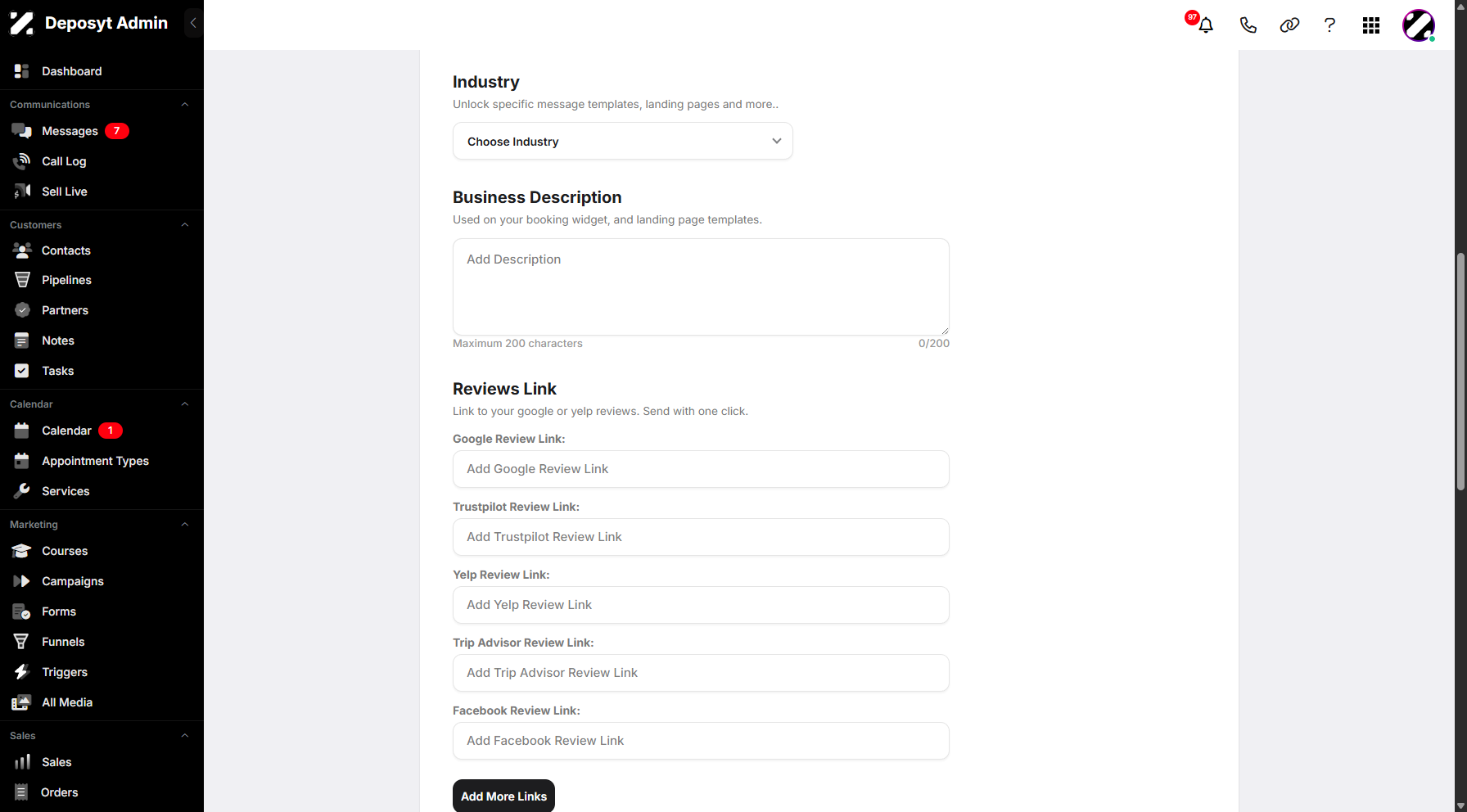
Task: Open the notifications bell
Action: tap(1205, 25)
